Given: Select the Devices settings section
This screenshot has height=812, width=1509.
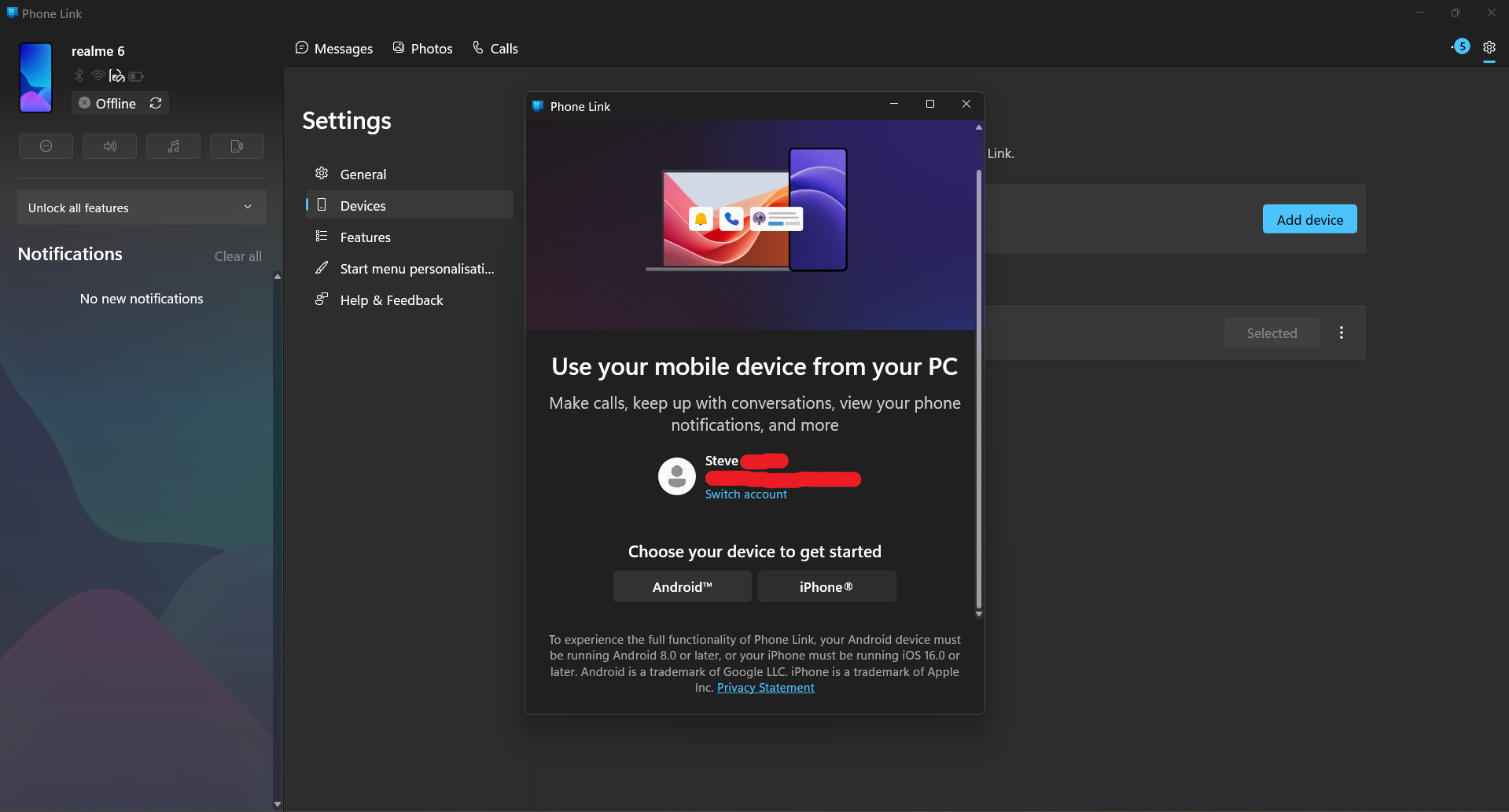Looking at the screenshot, I should pyautogui.click(x=409, y=205).
